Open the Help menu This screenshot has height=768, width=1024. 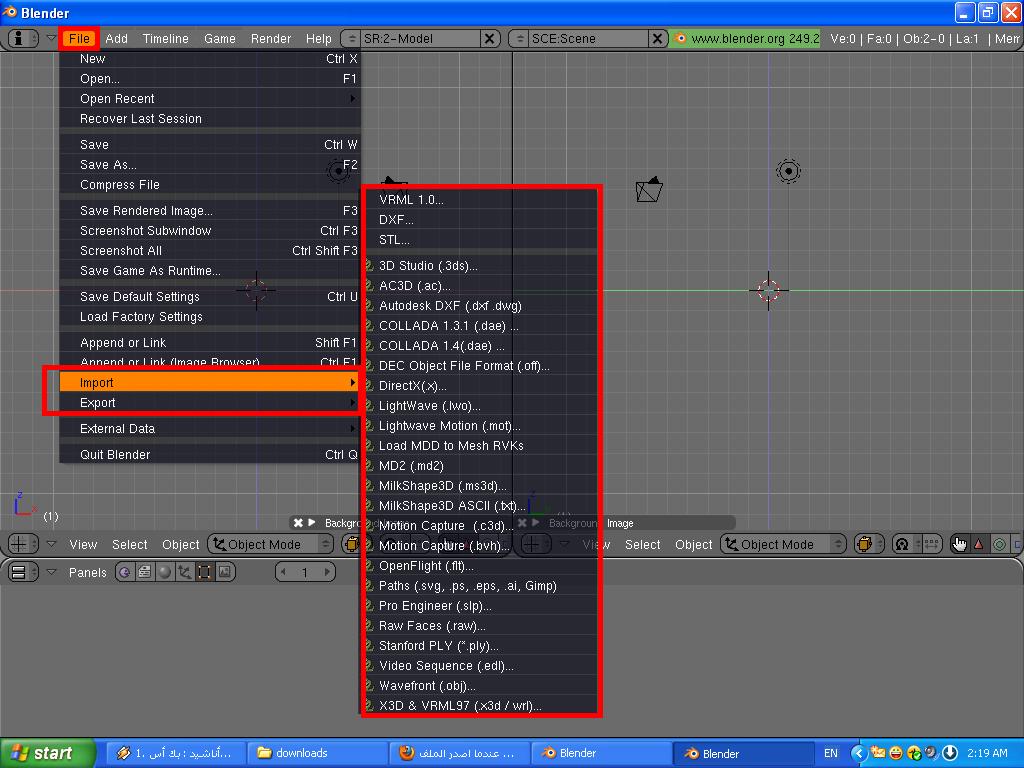click(319, 39)
